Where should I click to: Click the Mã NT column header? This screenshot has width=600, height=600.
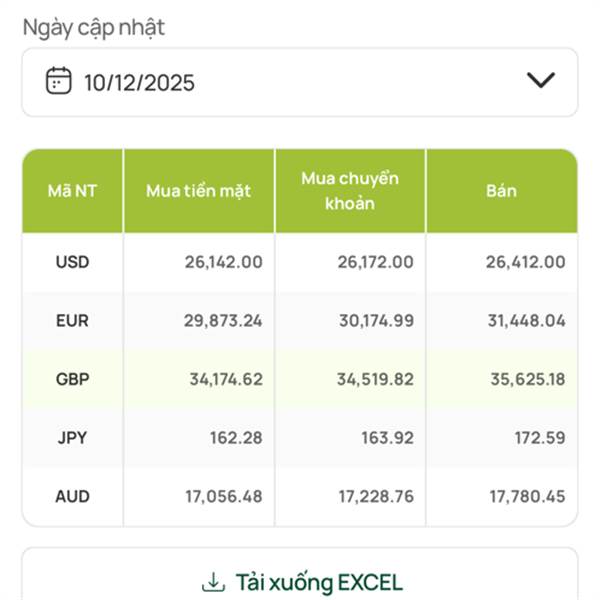point(72,191)
